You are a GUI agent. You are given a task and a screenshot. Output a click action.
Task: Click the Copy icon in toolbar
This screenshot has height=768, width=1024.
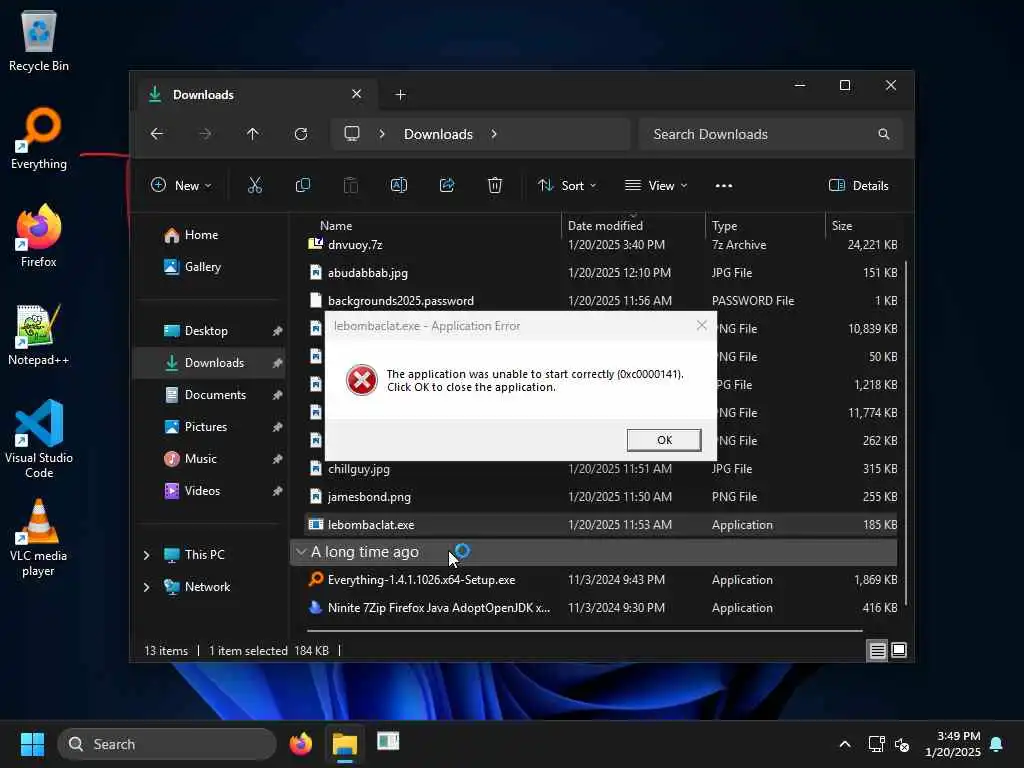coord(303,185)
